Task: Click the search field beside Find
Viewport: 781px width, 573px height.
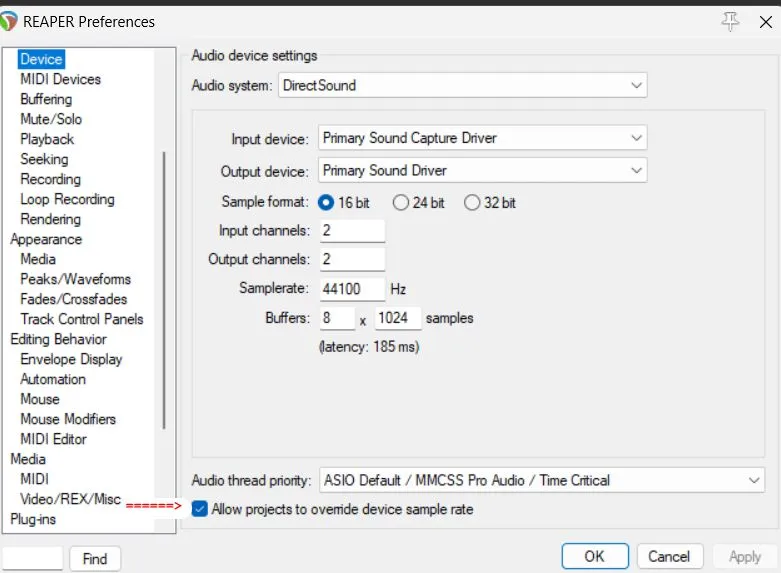Action: pos(33,558)
